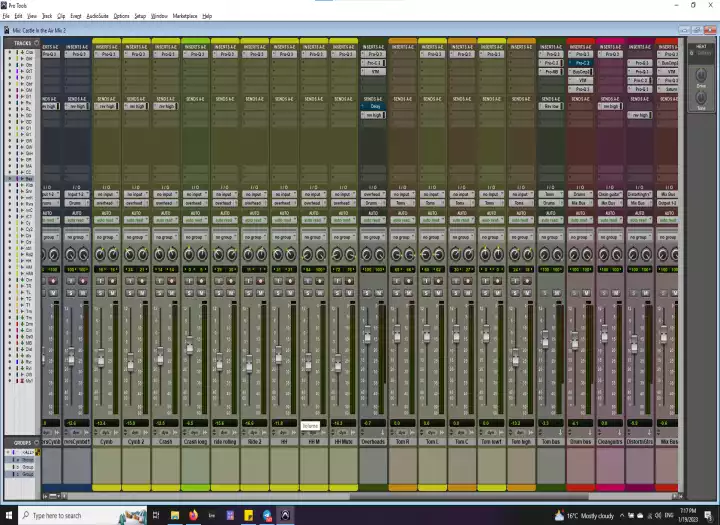Click Task View icon on taskbar
Image resolution: width=720 pixels, height=525 pixels.
(x=156, y=515)
